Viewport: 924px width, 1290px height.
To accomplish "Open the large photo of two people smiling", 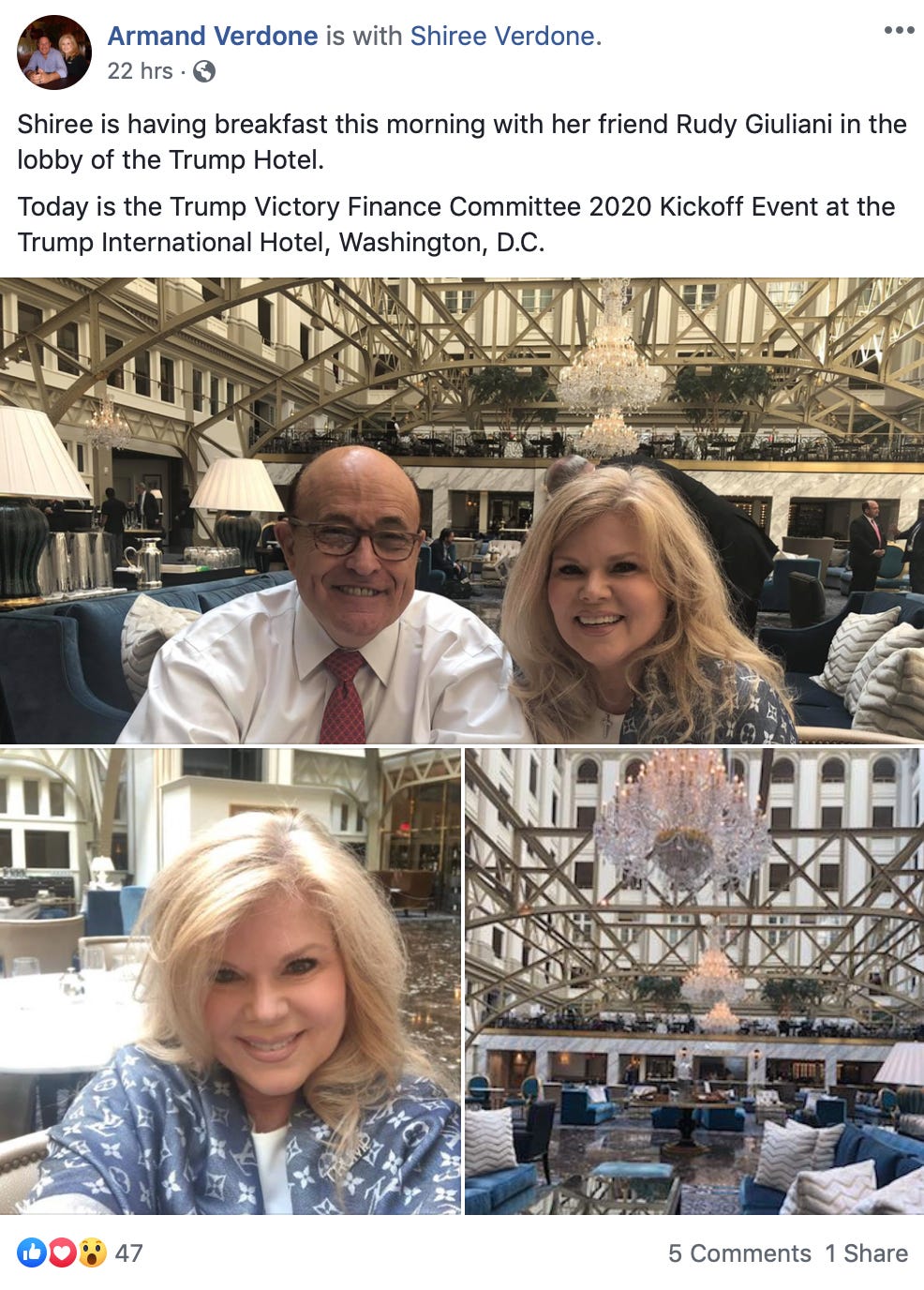I will [x=462, y=511].
